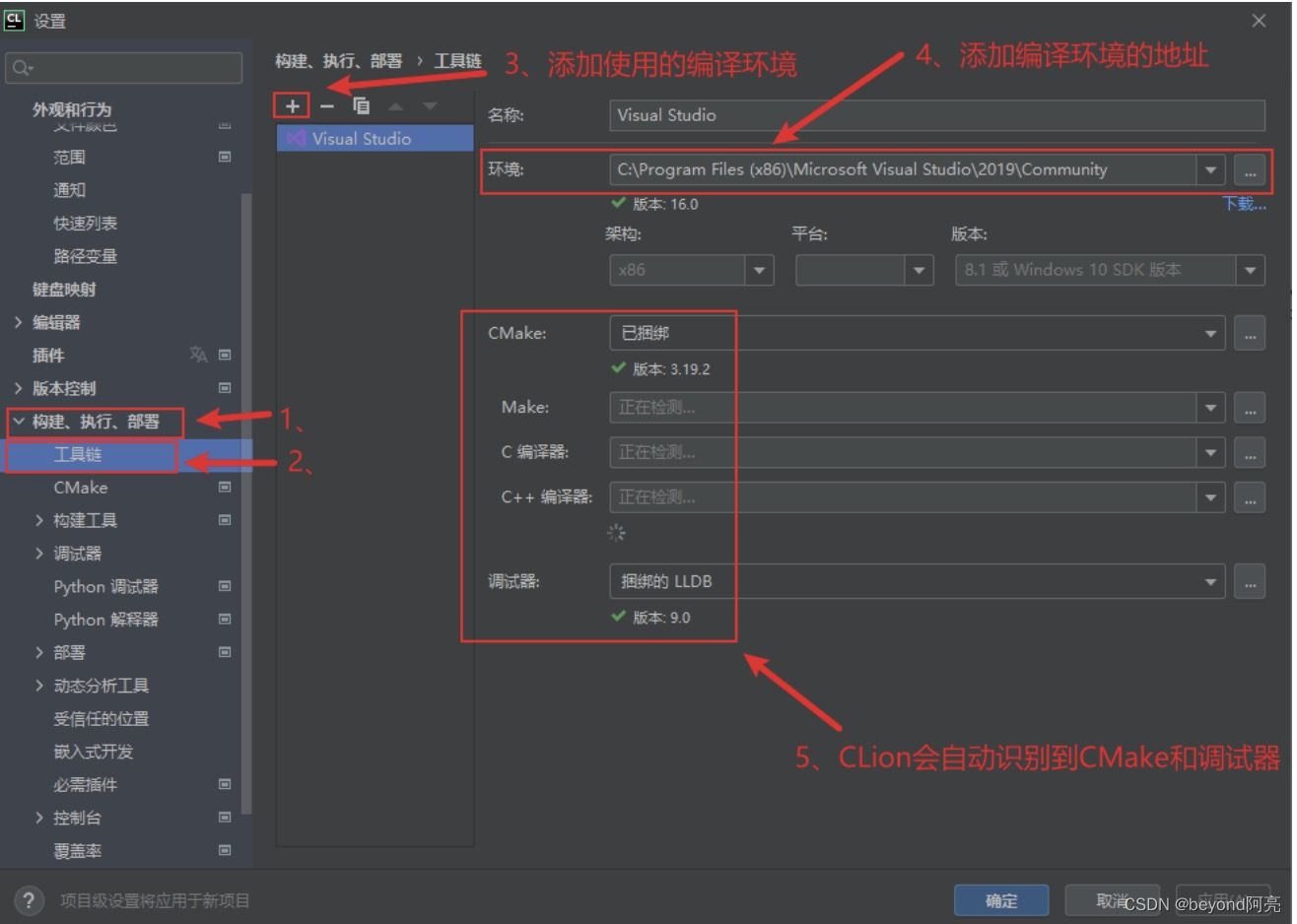
Task: Select CMake in settings tree
Action: pyautogui.click(x=81, y=488)
